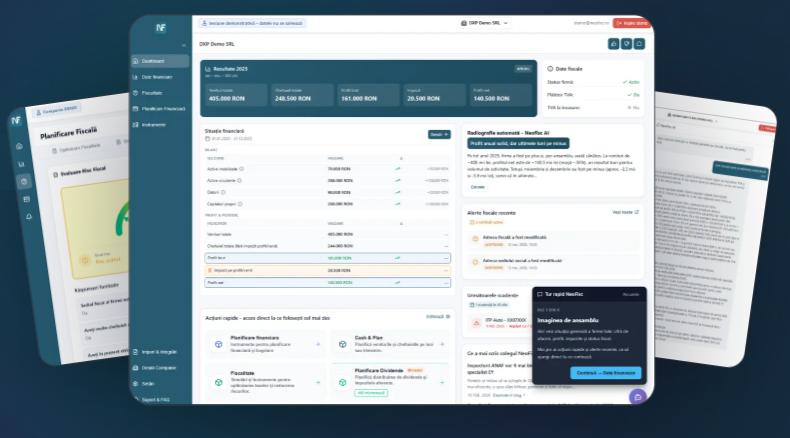This screenshot has height=438, width=790.
Task: Collapse the sidebar with the chevron arrow
Action: (184, 45)
